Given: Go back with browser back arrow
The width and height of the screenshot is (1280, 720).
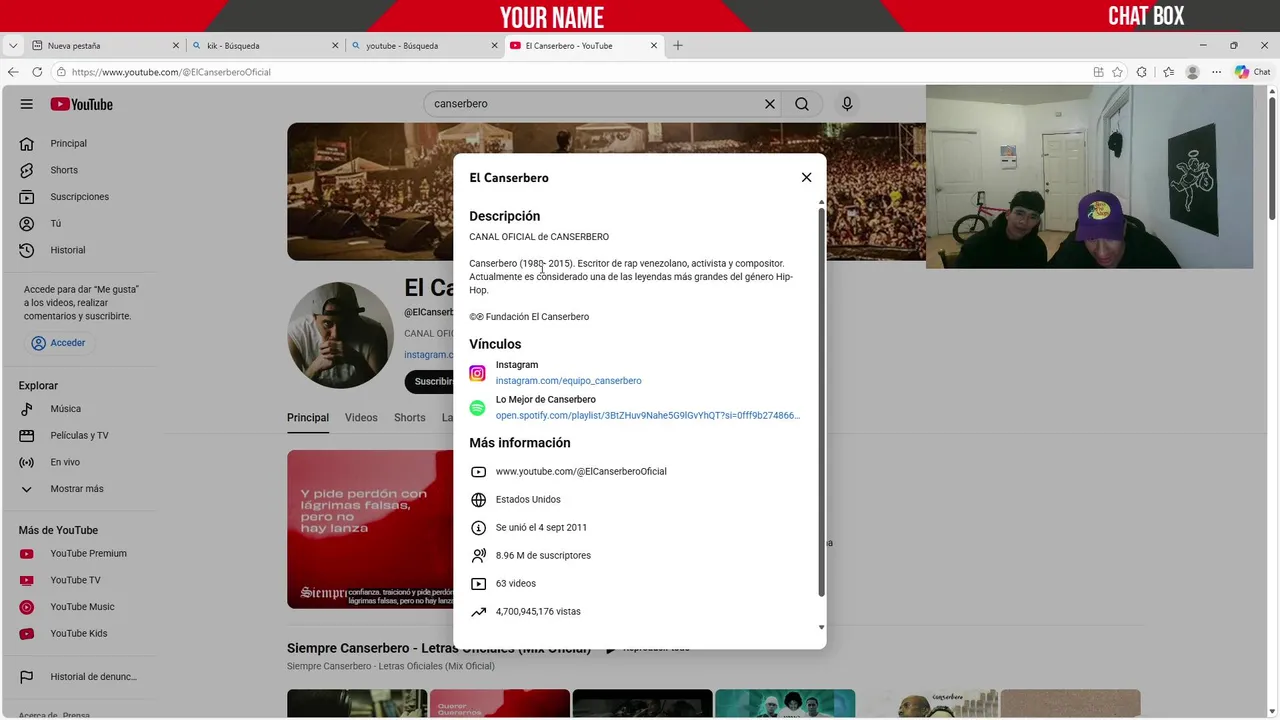Looking at the screenshot, I should coord(13,72).
